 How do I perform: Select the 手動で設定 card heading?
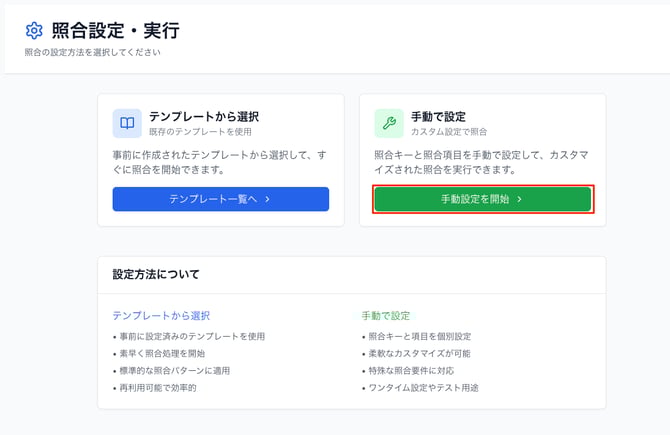pyautogui.click(x=438, y=116)
